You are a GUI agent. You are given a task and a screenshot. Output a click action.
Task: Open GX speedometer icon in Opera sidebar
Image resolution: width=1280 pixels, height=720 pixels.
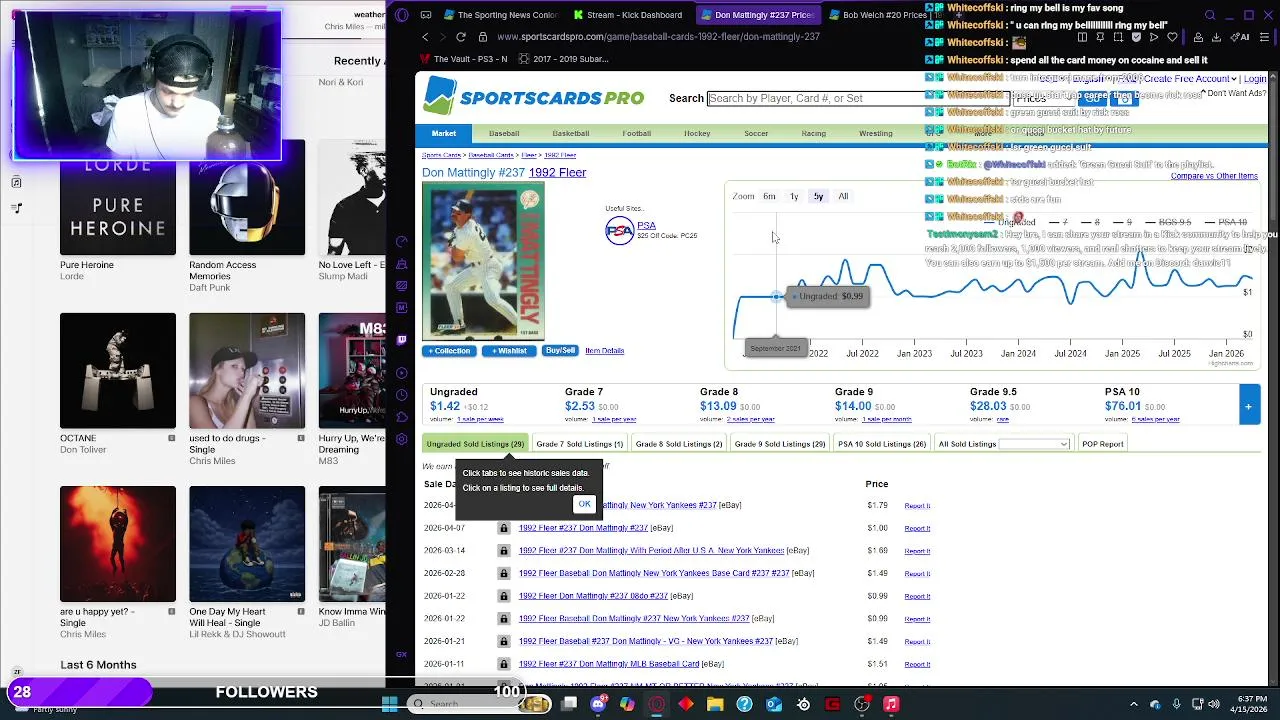[x=401, y=241]
